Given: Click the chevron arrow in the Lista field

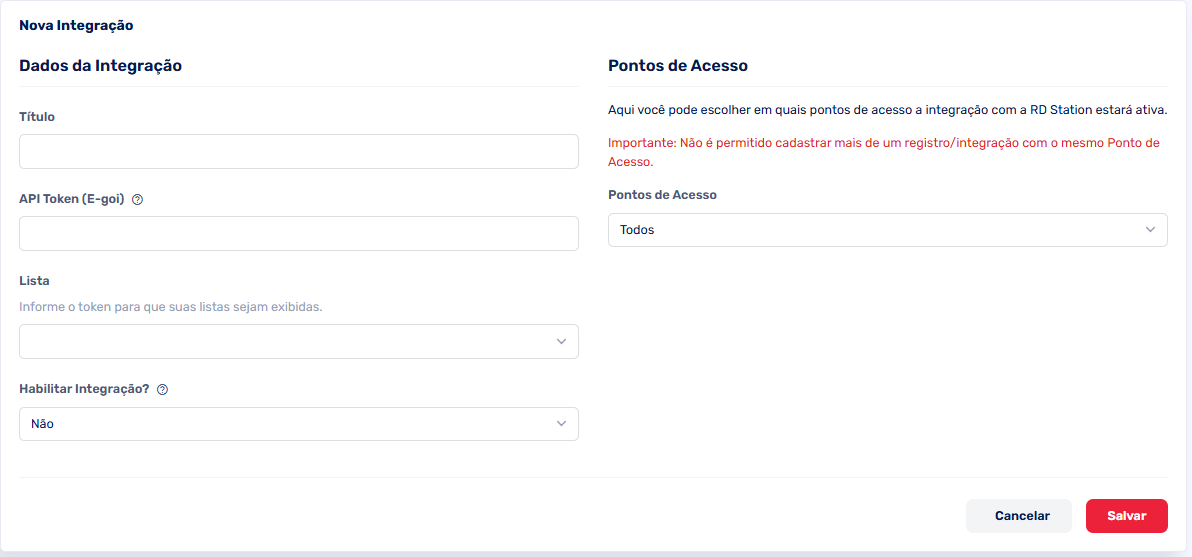Looking at the screenshot, I should (x=561, y=342).
